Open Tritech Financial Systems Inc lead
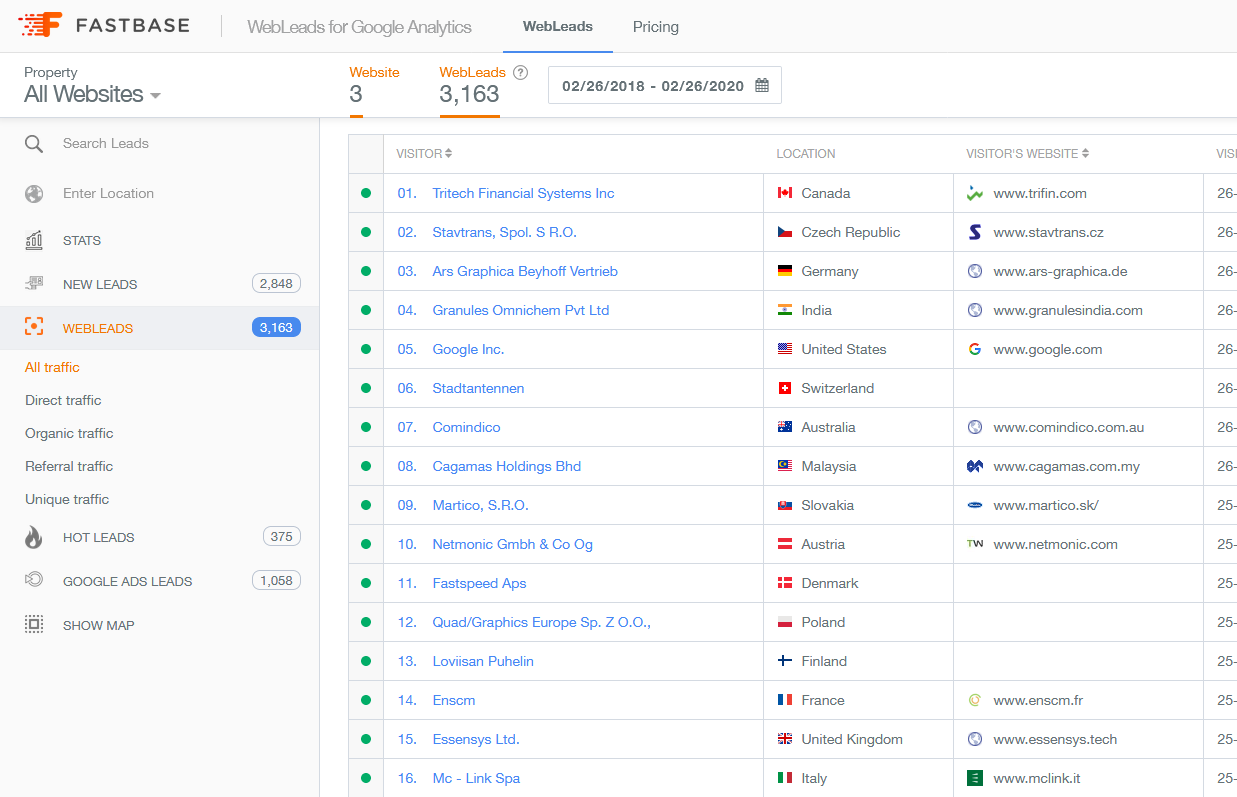 pyautogui.click(x=523, y=193)
